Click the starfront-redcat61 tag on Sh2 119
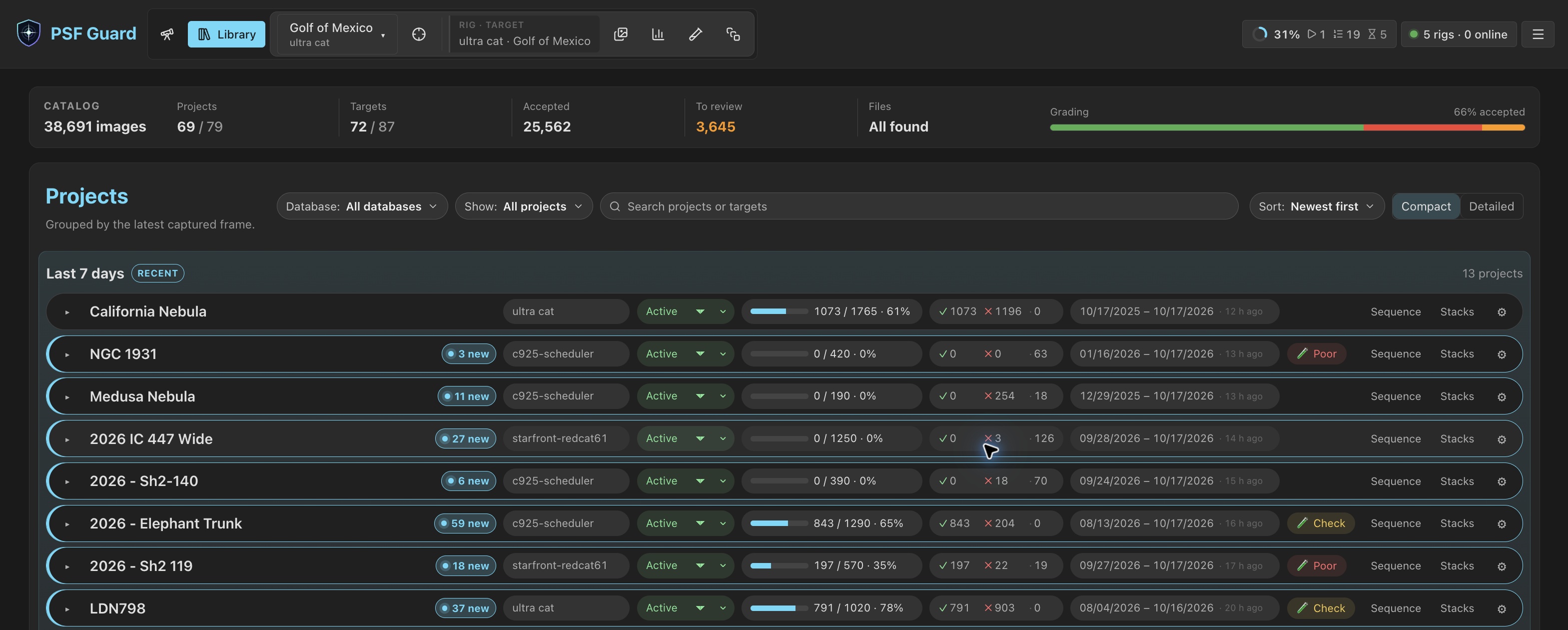Screen dimensions: 1568x630 point(566,565)
